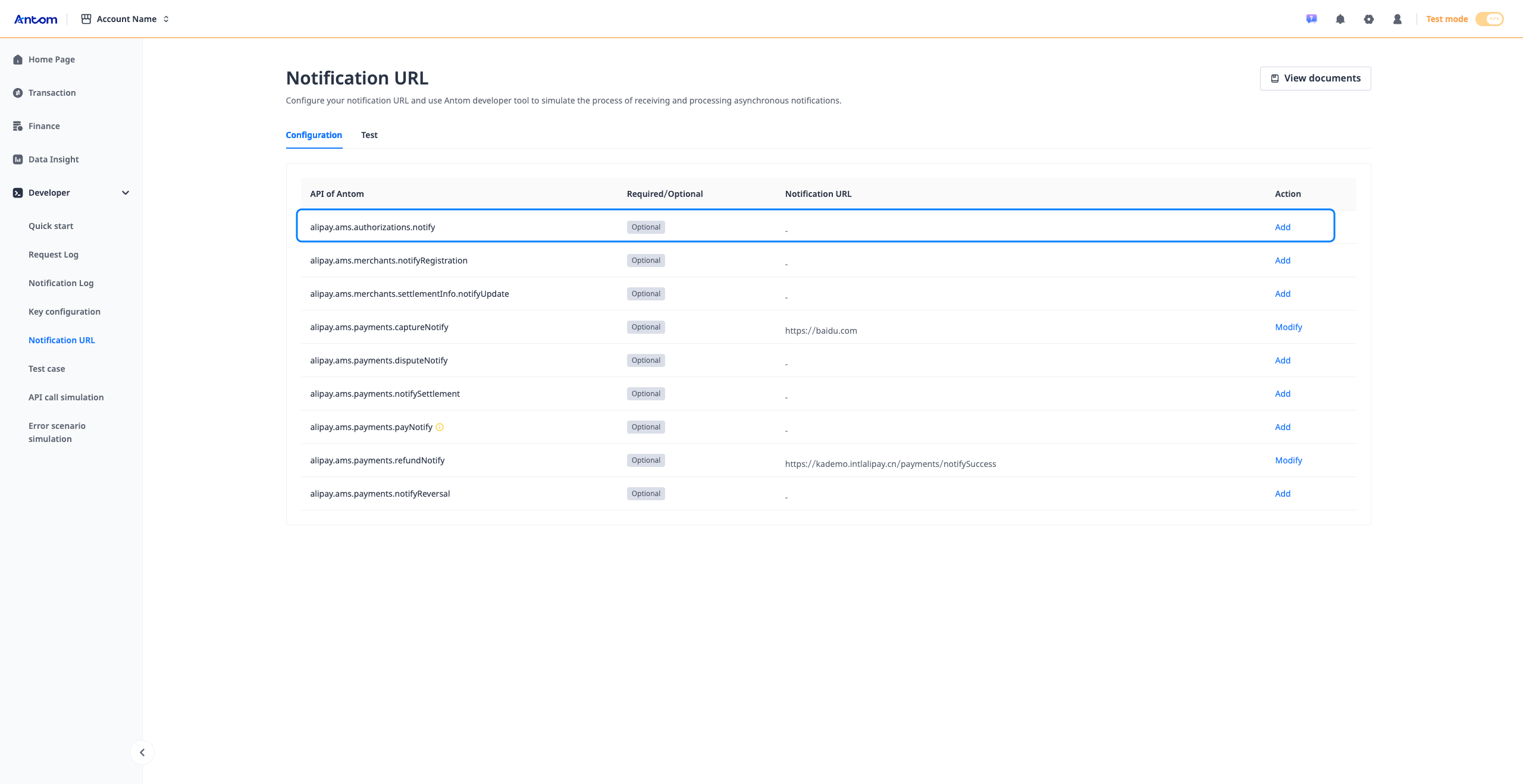Viewport: 1523px width, 784px height.
Task: Click the kademo.intlalipay.cn notifySuccess URL
Action: pyautogui.click(x=891, y=464)
